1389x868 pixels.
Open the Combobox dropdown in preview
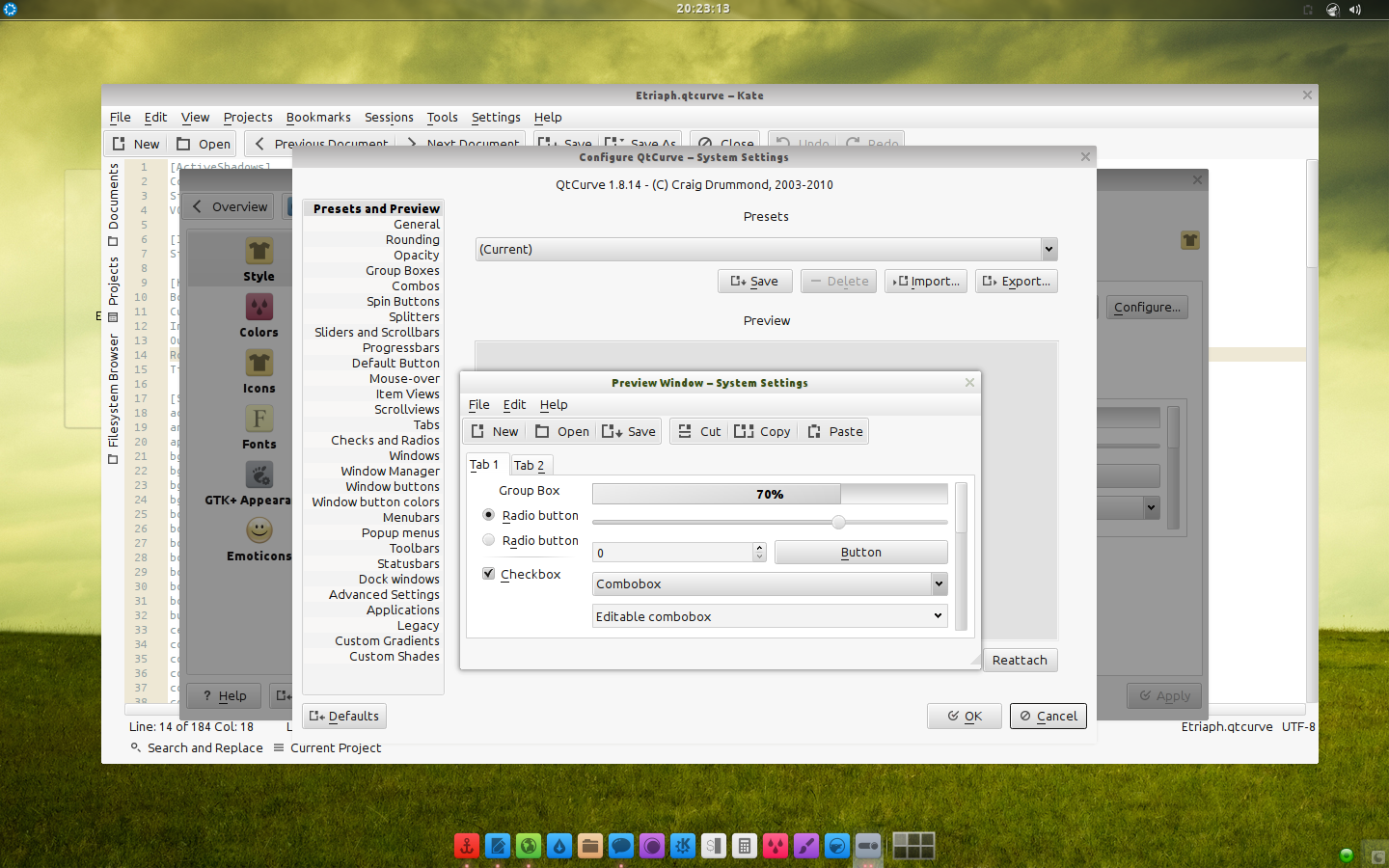770,583
